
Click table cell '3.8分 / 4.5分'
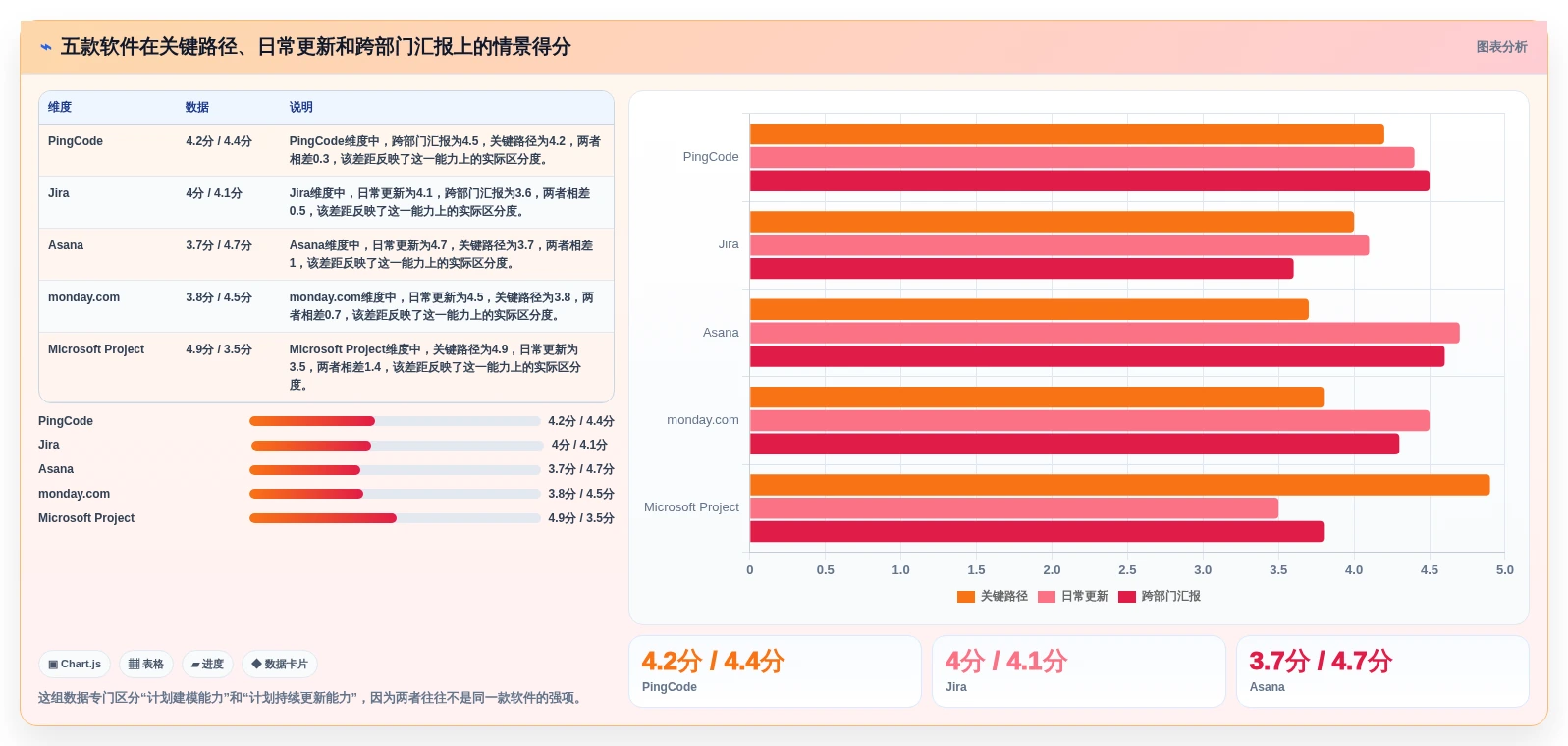pos(219,297)
